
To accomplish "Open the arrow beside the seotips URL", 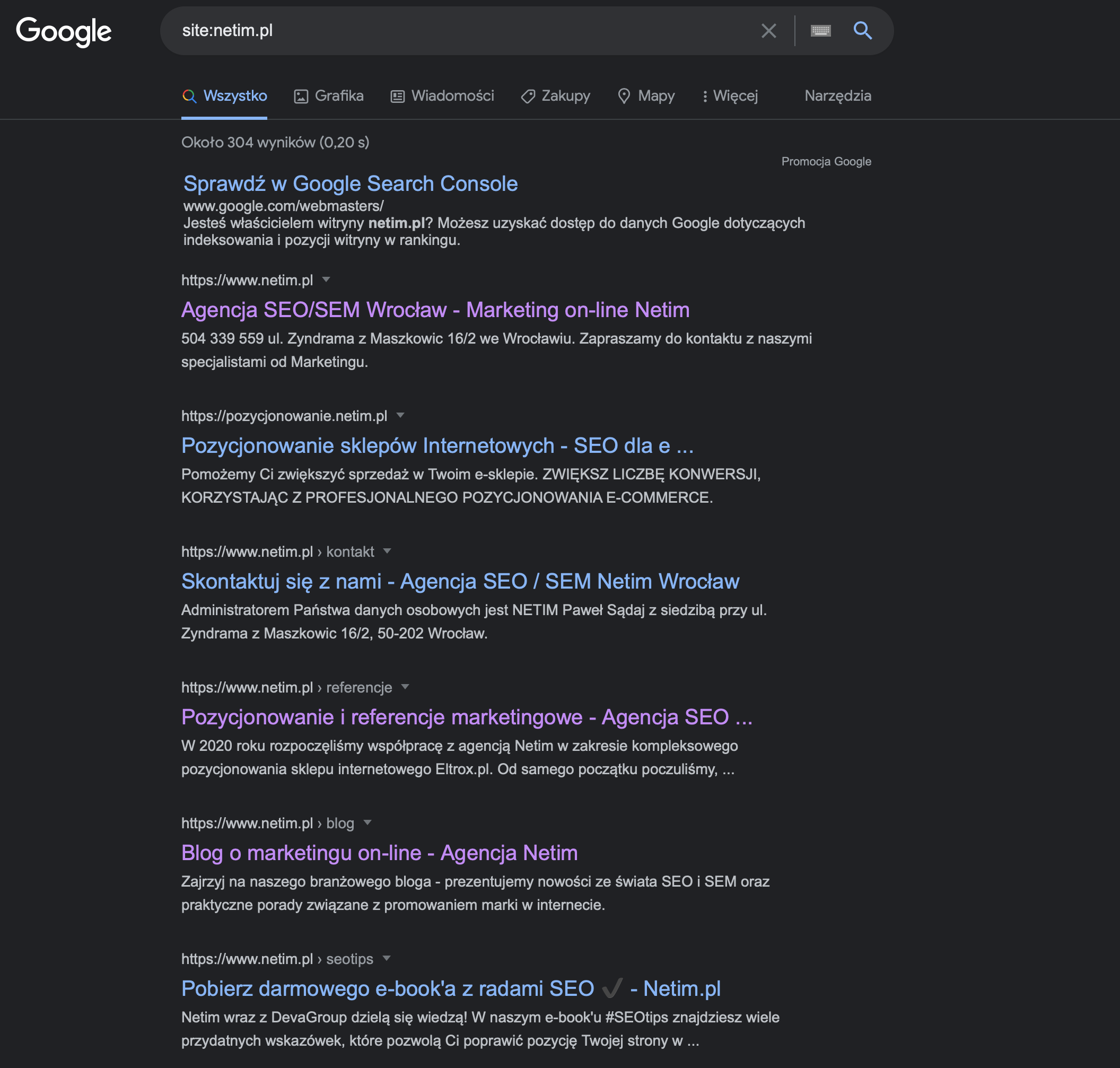I will tap(387, 958).
